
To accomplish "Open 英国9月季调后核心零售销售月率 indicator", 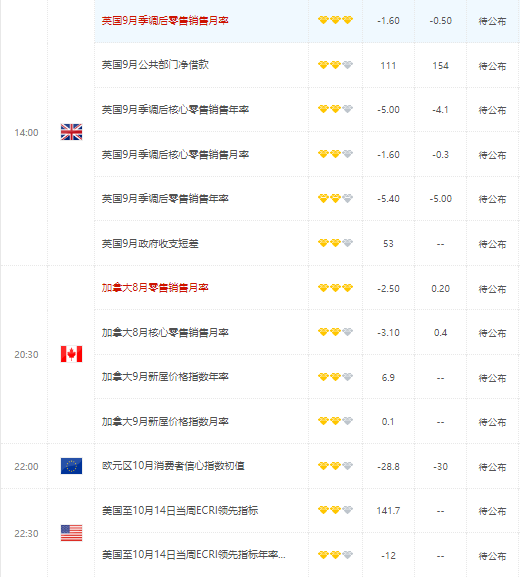I will 175,154.
